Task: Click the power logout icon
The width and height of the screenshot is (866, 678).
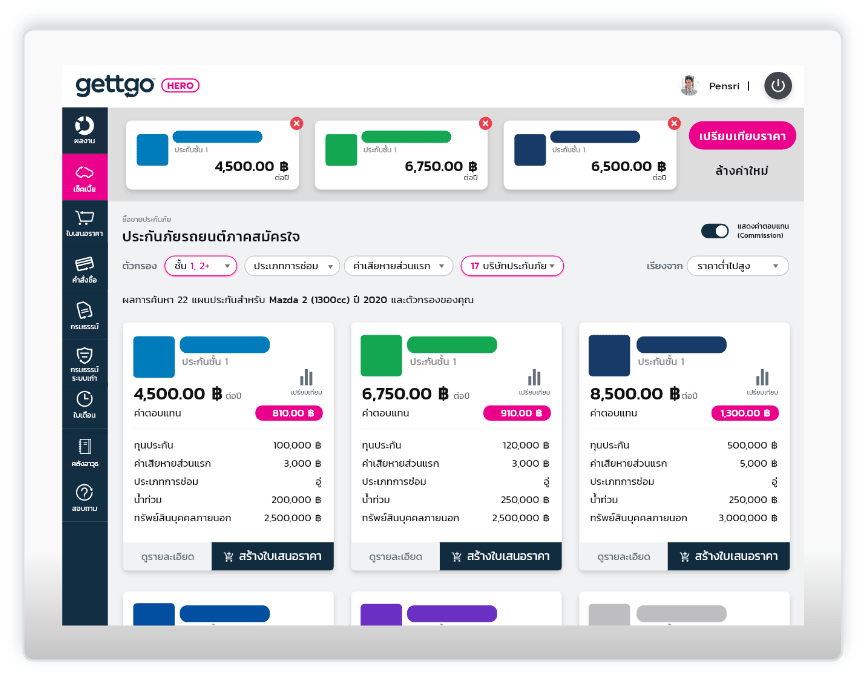Action: (778, 86)
